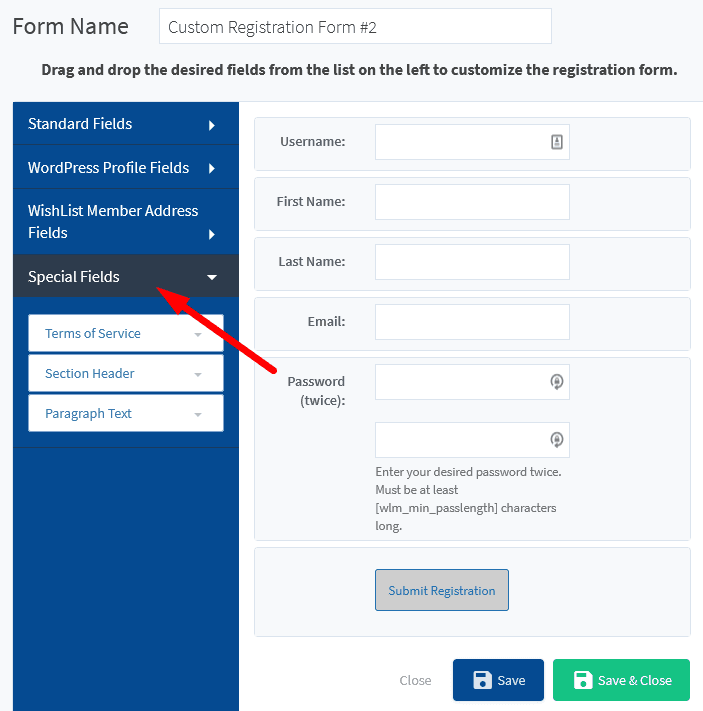
Task: Focus the Form Name text box
Action: point(355,26)
